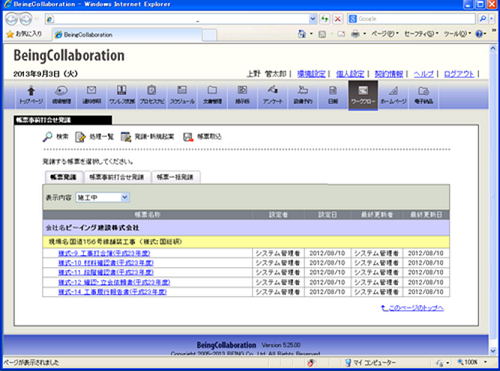The image size is (500, 371).
Task: Click the printer icon in the IE command bar
Action: pos(355,34)
